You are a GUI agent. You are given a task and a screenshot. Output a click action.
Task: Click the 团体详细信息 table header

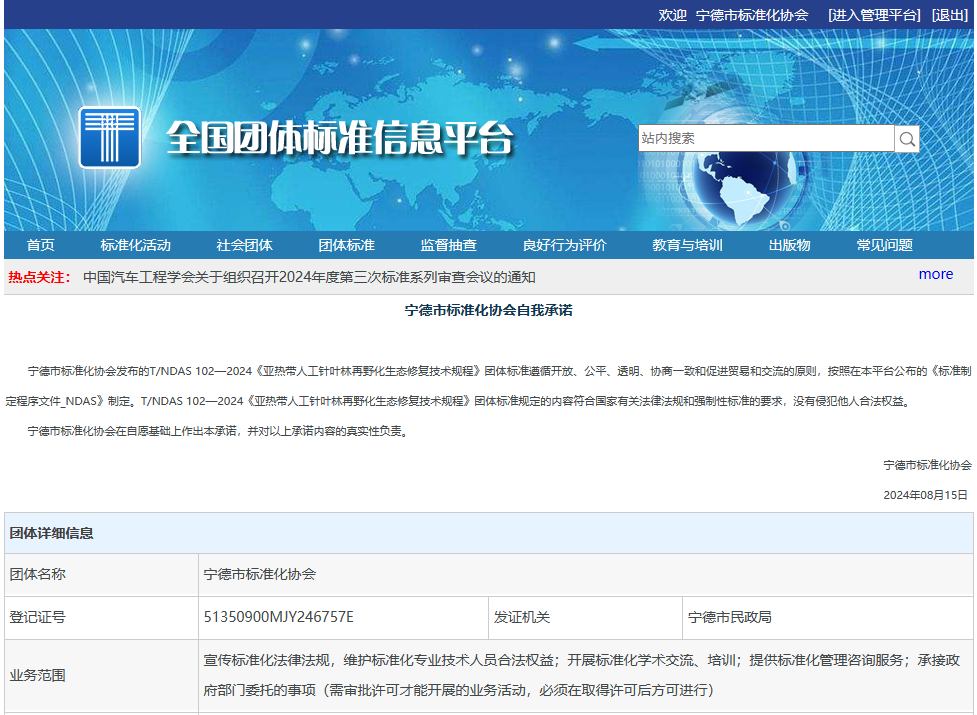pos(52,533)
